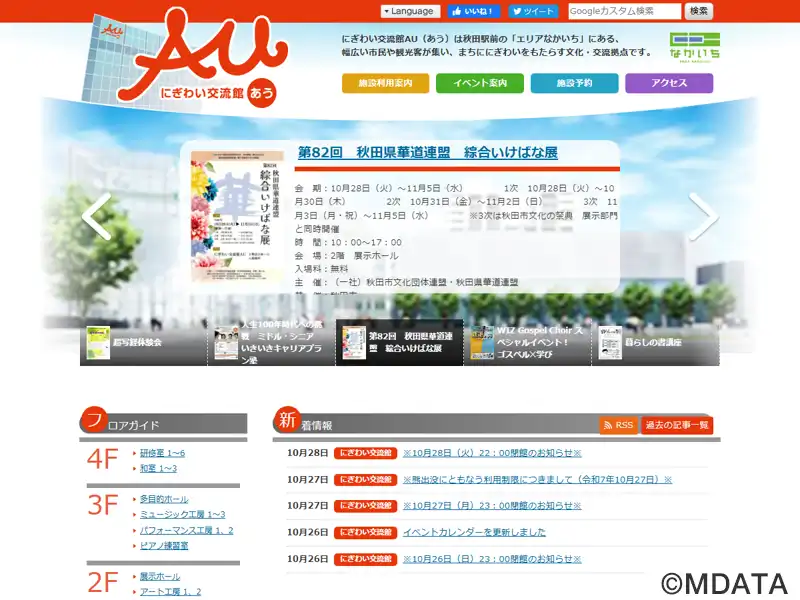Click the 3F floor label
800x600 pixels.
[x=103, y=505]
